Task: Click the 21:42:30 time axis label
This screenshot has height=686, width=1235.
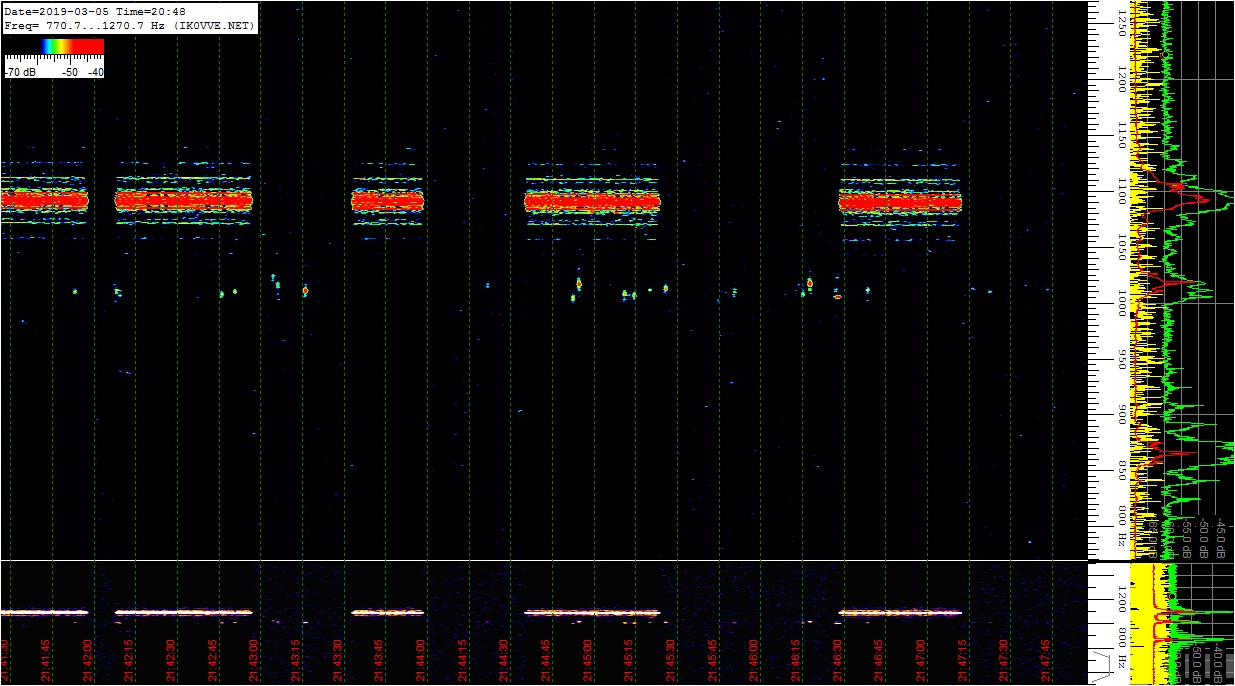Action: click(x=170, y=658)
